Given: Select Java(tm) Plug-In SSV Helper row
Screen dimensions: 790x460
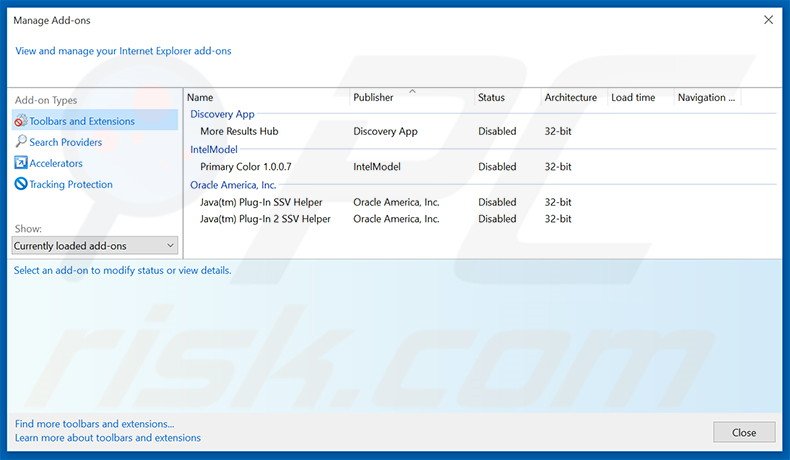Looking at the screenshot, I should pos(261,202).
